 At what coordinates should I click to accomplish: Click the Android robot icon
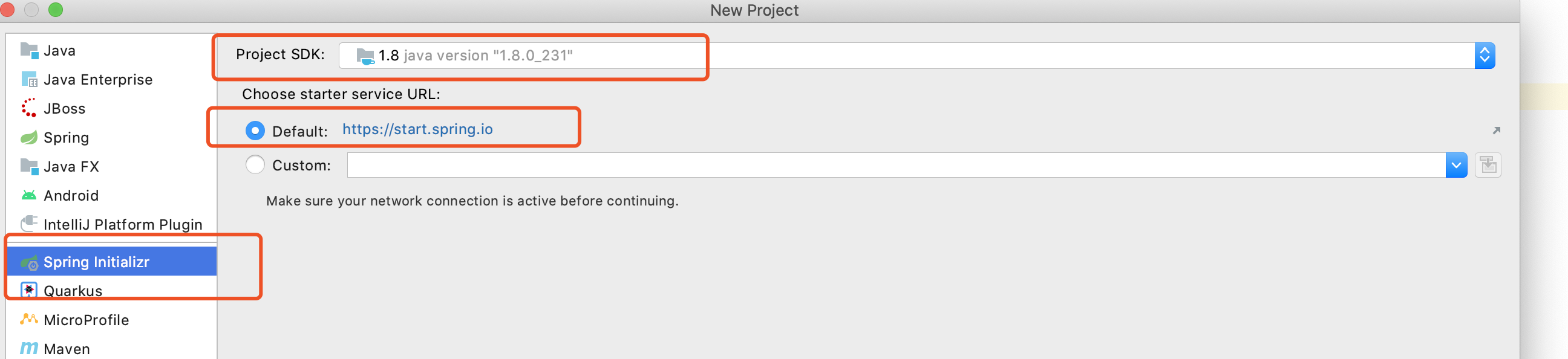pyautogui.click(x=28, y=195)
